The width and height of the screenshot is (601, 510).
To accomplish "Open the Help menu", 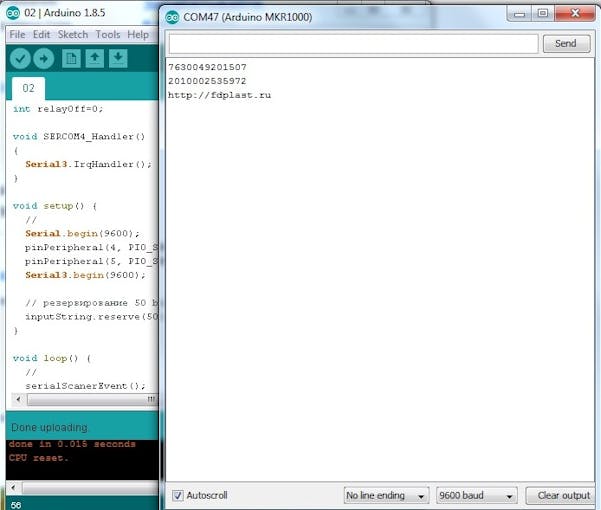I will tap(138, 34).
